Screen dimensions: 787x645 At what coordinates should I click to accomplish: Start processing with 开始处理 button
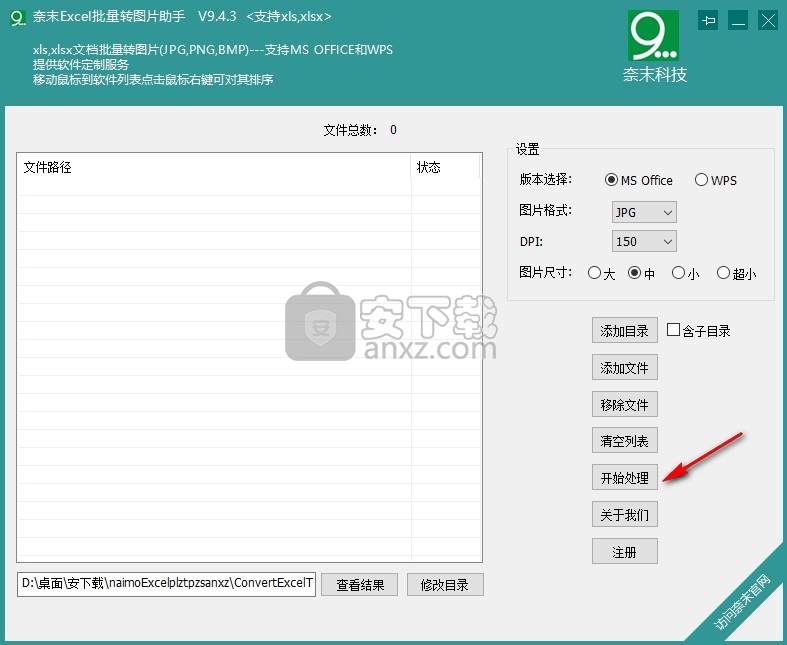[625, 477]
